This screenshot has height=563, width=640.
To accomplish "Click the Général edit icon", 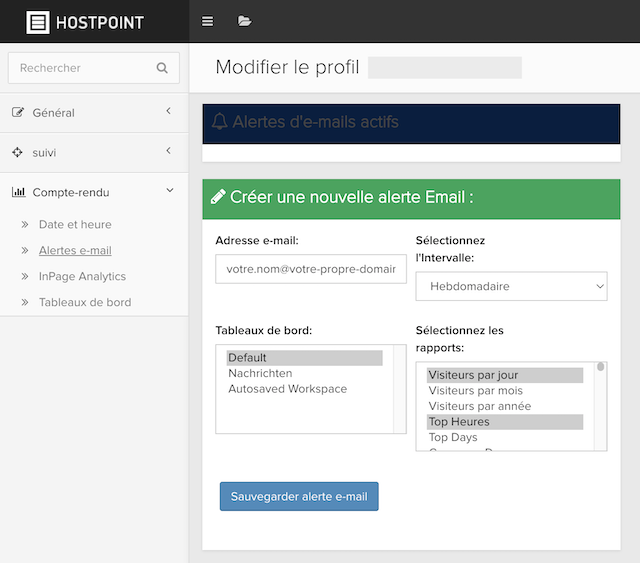I will pyautogui.click(x=18, y=112).
